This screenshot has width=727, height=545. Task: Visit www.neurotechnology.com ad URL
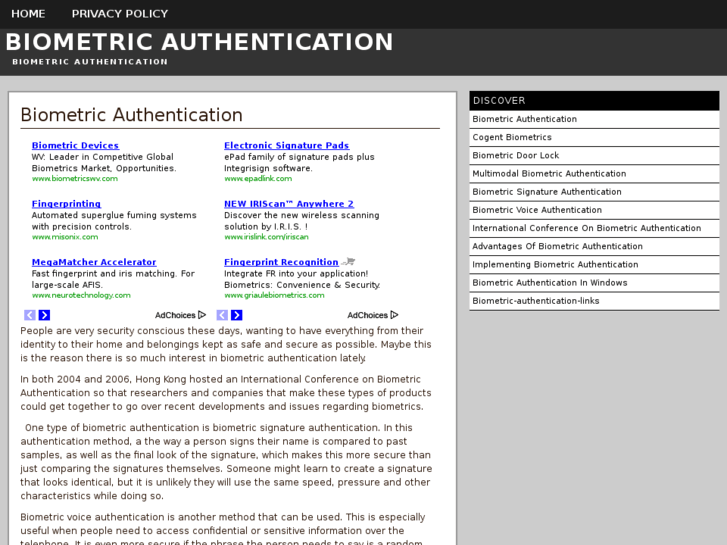tap(81, 295)
